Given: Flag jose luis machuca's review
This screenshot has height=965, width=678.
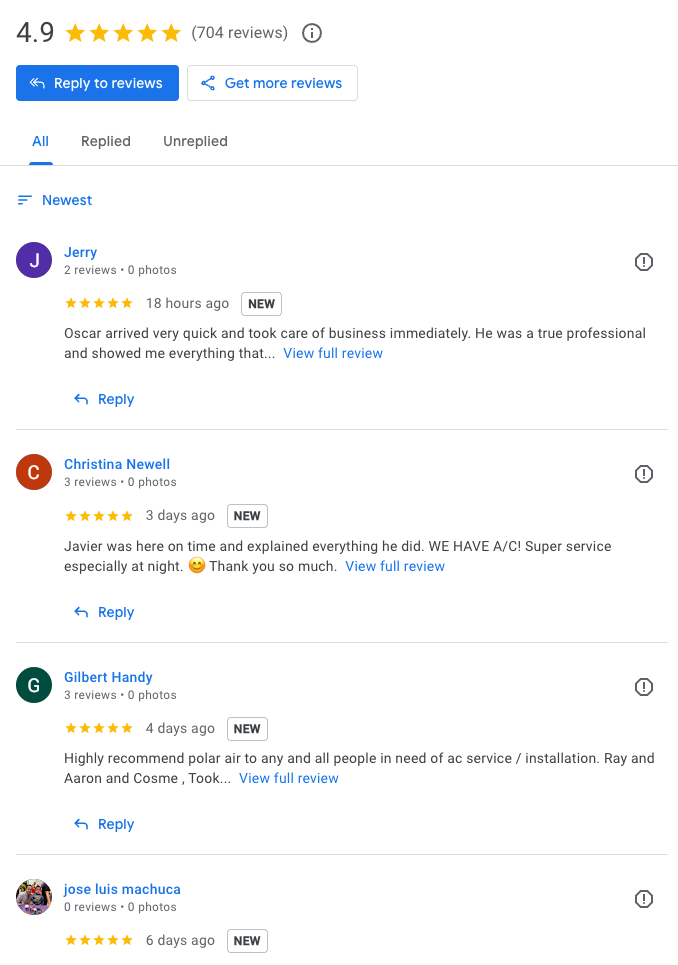Looking at the screenshot, I should coord(644,899).
